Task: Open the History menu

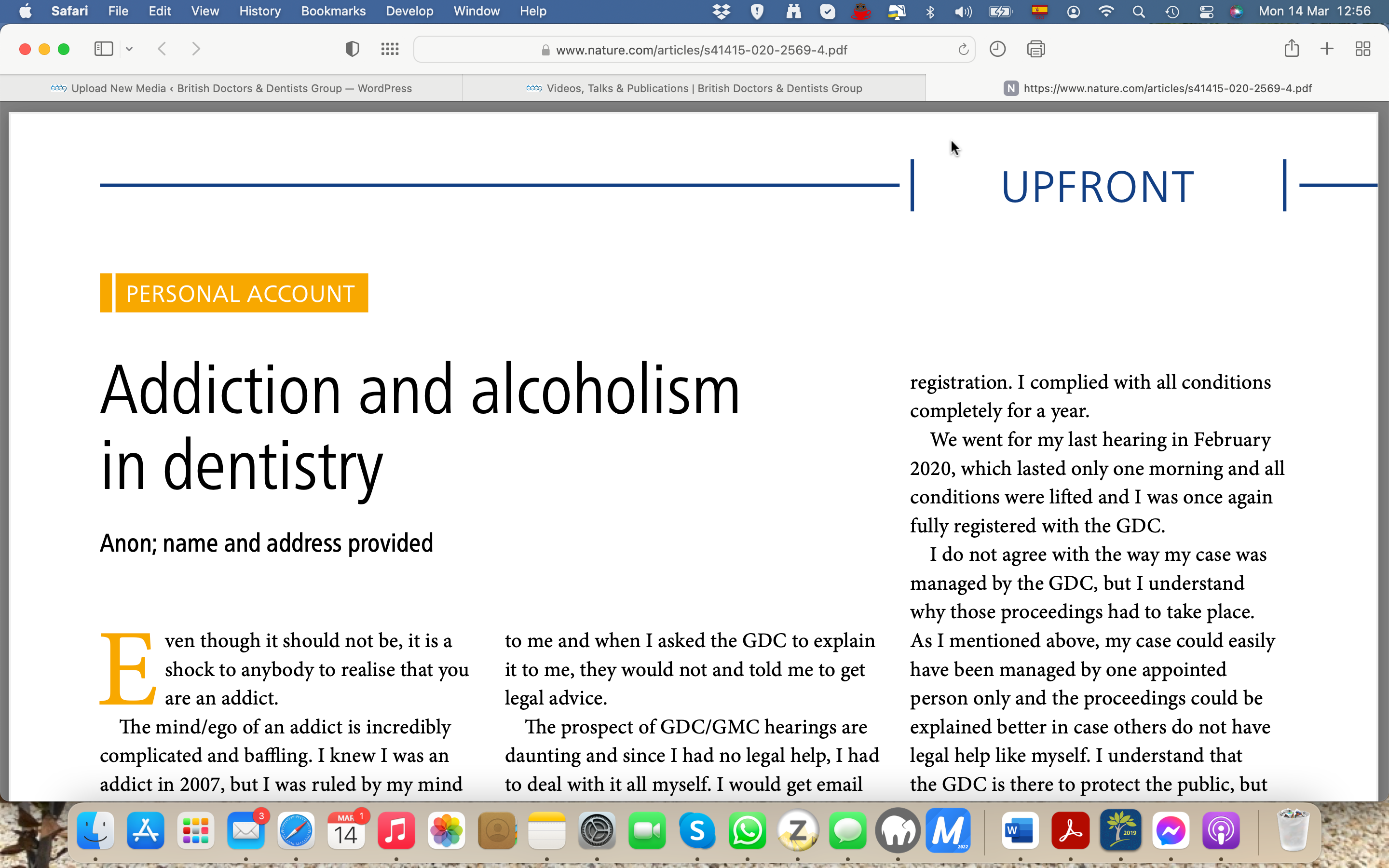Action: coord(260,11)
